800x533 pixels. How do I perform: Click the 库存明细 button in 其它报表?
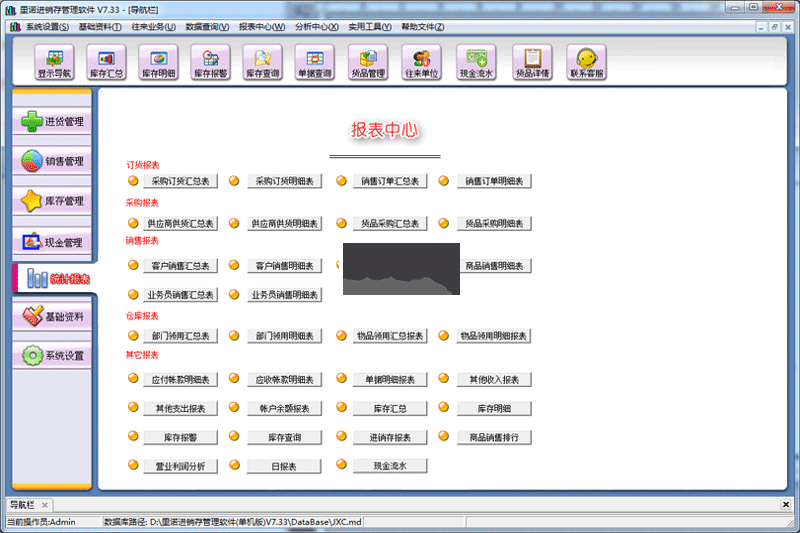coord(494,409)
